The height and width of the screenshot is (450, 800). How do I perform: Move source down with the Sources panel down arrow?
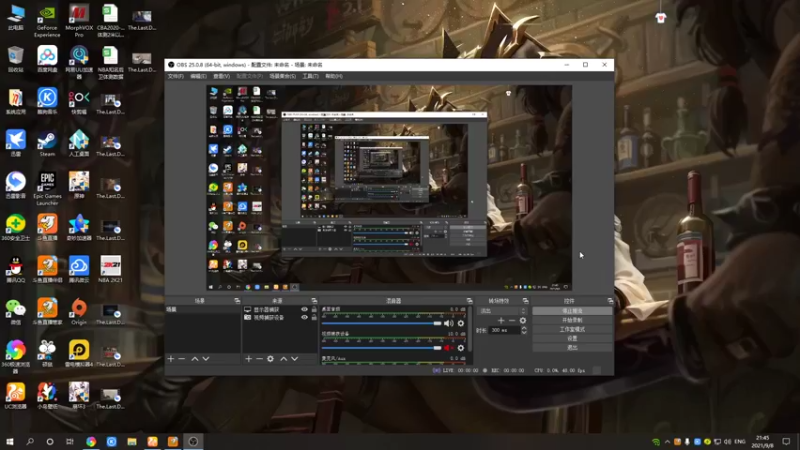click(x=294, y=359)
